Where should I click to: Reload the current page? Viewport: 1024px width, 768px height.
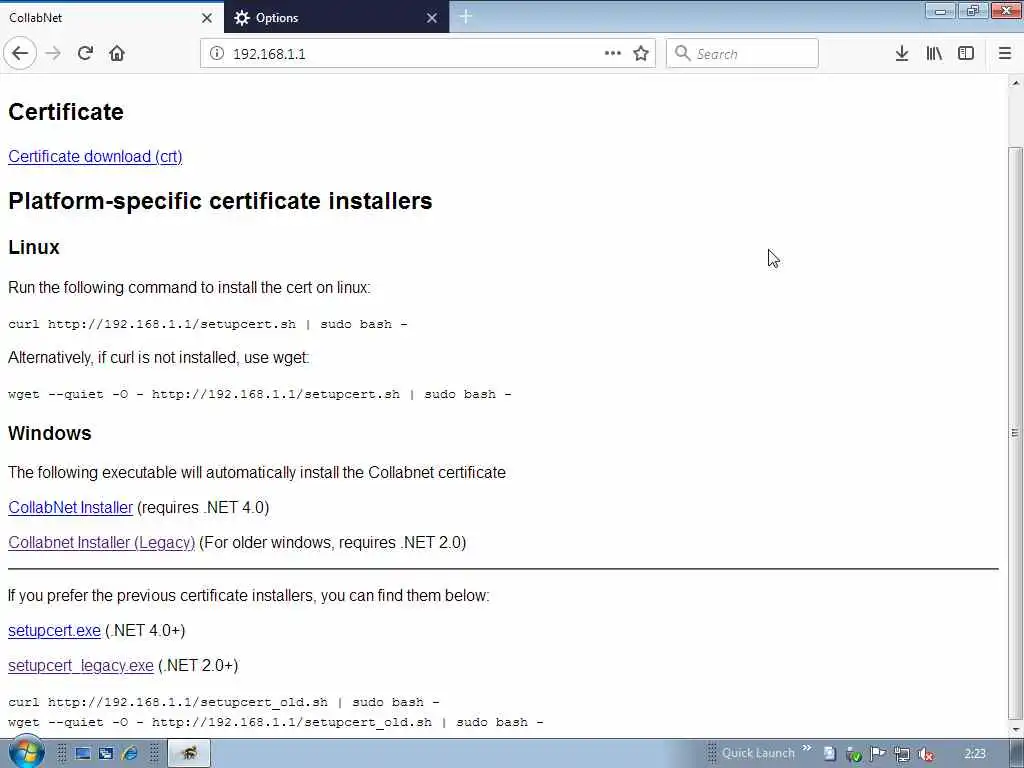tap(85, 53)
